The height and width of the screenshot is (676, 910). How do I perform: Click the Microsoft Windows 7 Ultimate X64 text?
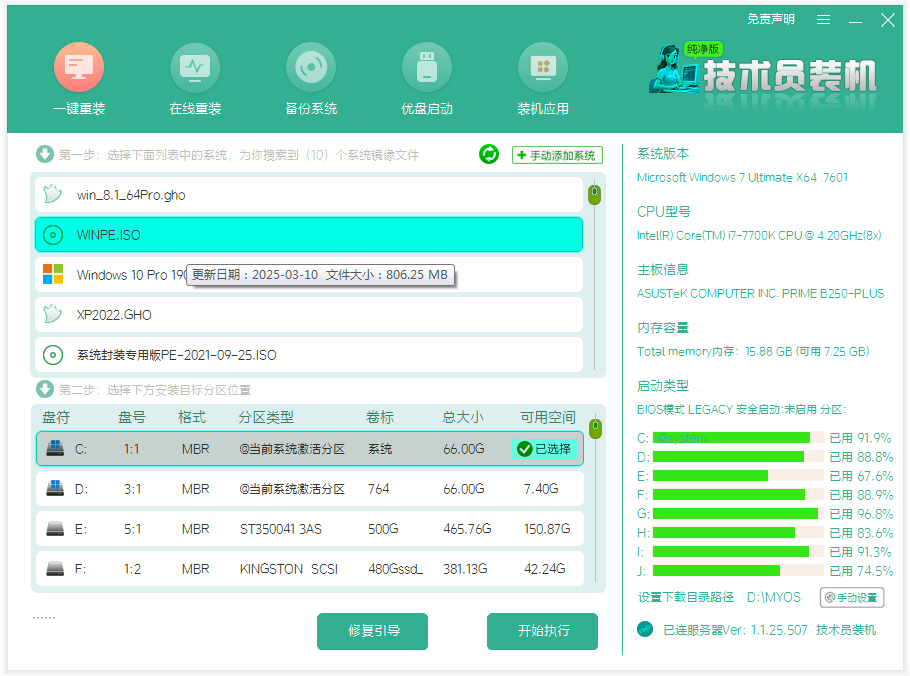click(742, 177)
